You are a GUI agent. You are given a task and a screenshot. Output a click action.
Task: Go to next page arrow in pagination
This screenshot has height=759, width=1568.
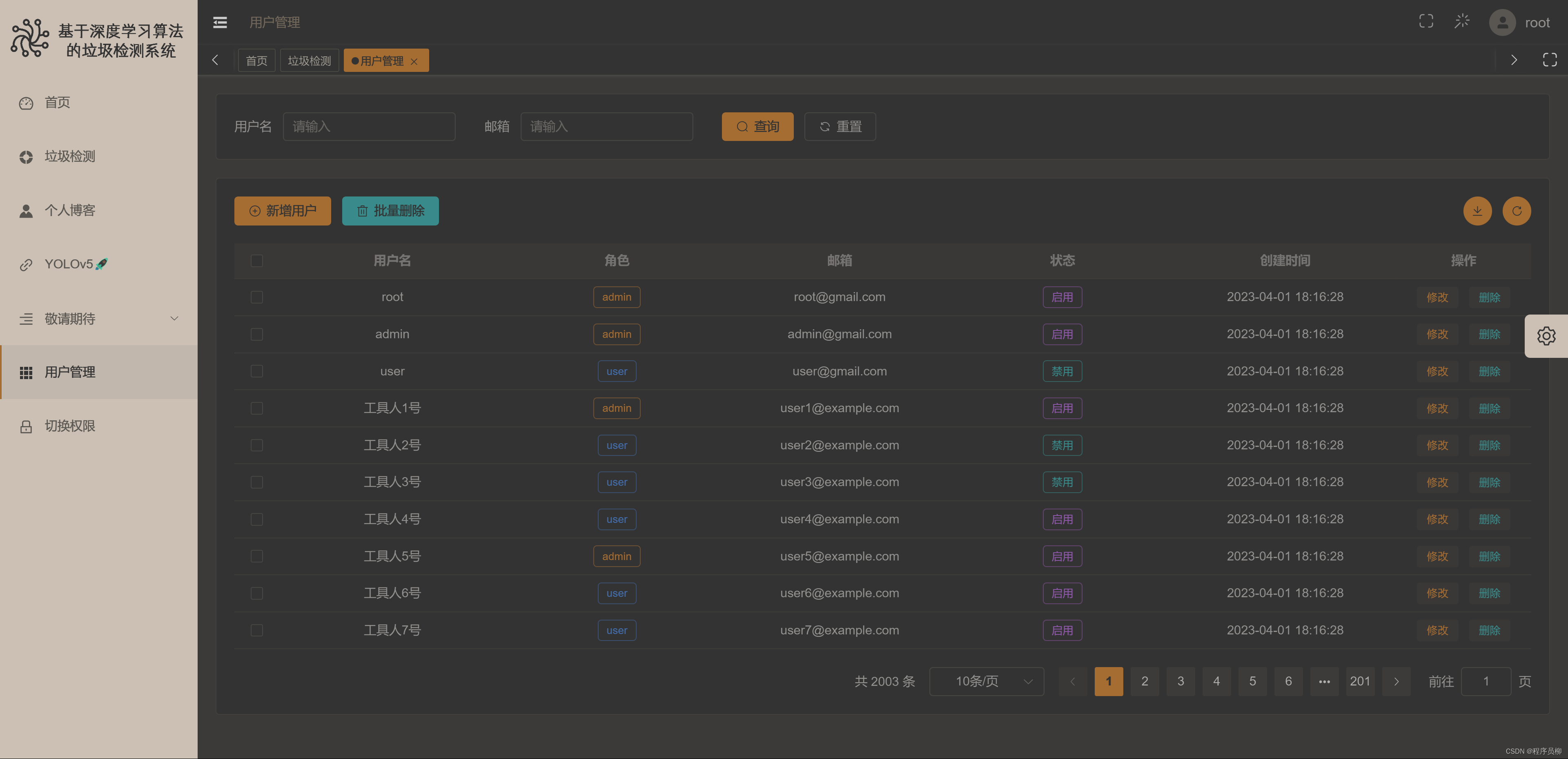1396,681
